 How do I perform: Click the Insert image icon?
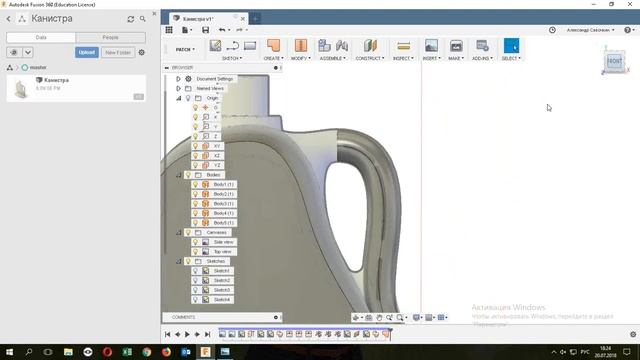point(431,46)
